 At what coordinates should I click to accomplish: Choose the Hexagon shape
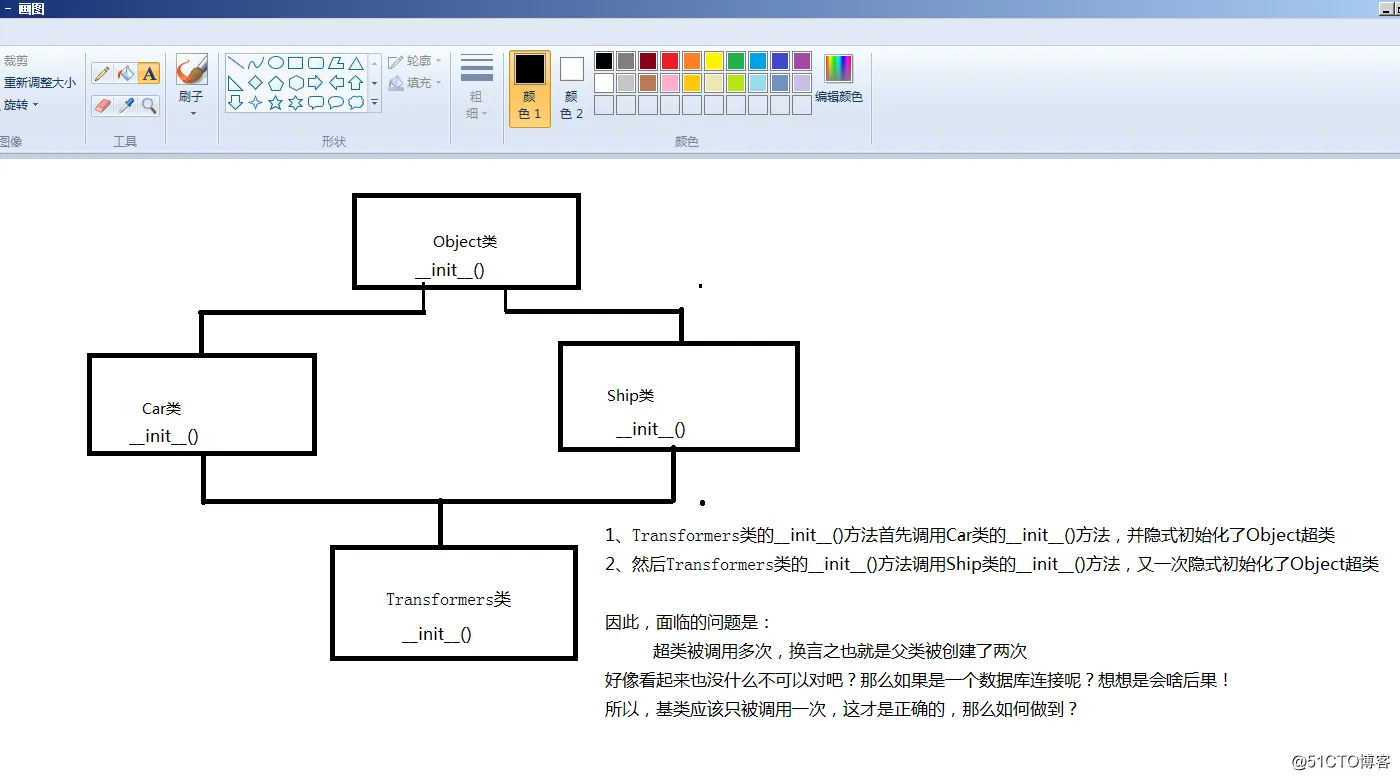(296, 83)
